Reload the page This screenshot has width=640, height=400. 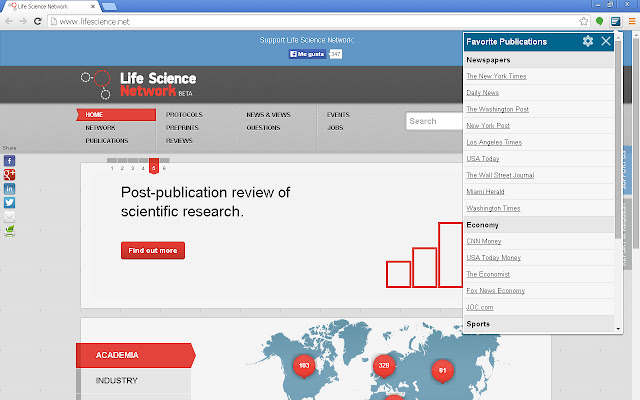pyautogui.click(x=38, y=21)
